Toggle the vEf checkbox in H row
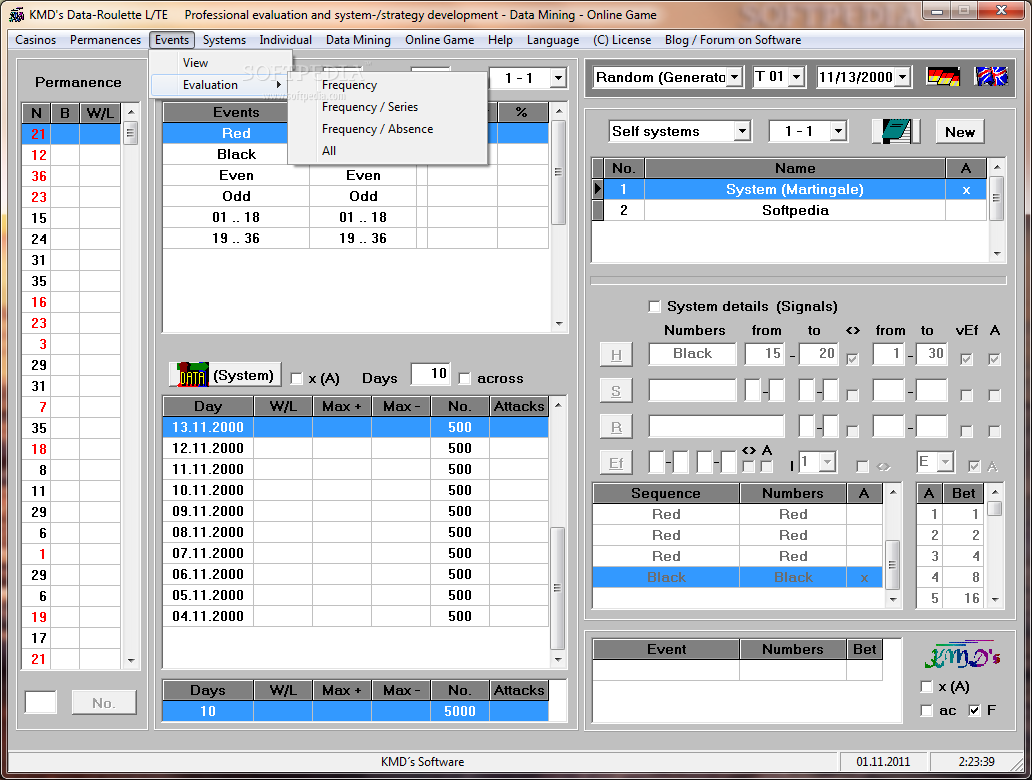Screen dimensions: 1032x780 (x=966, y=359)
